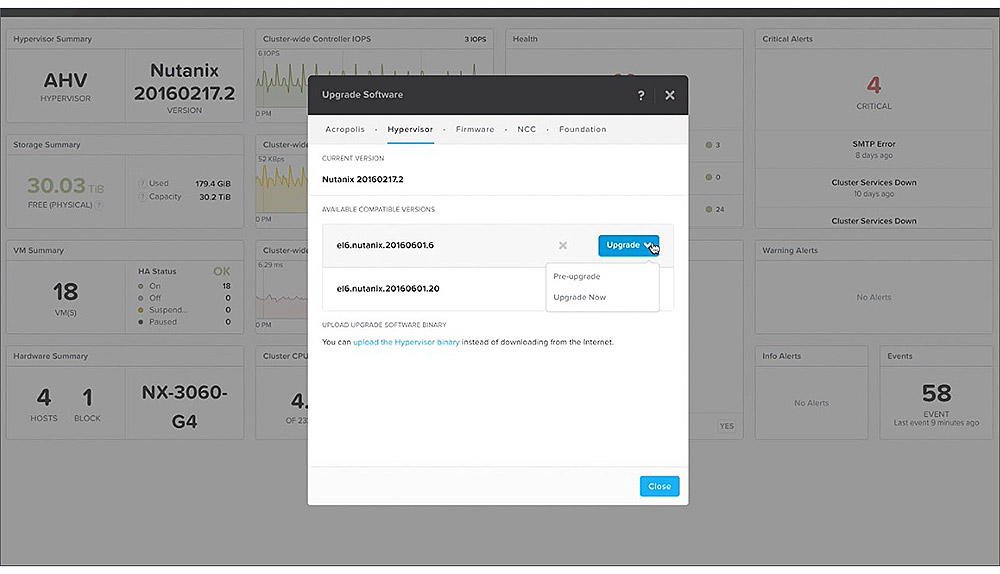Open the Foundation tab
This screenshot has width=1000, height=574.
(x=583, y=129)
